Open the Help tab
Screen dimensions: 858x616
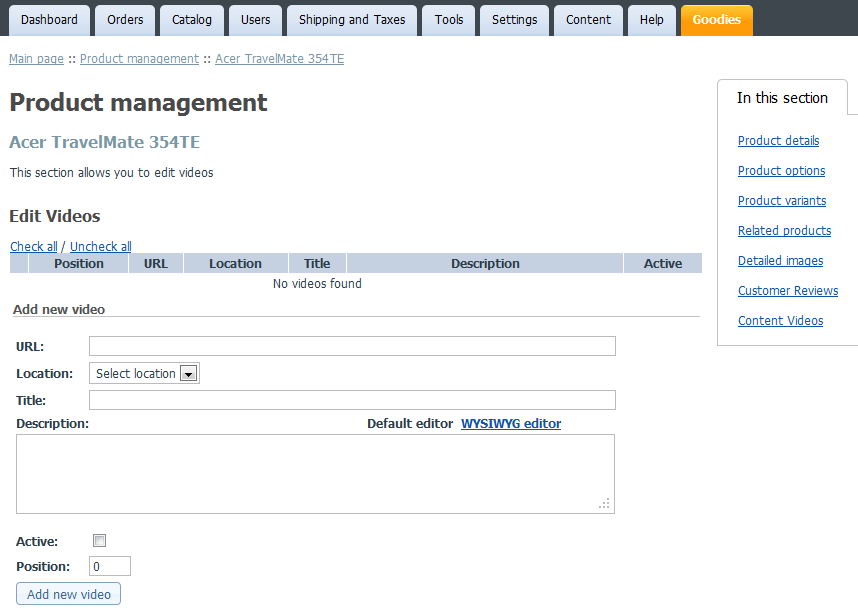pyautogui.click(x=652, y=20)
